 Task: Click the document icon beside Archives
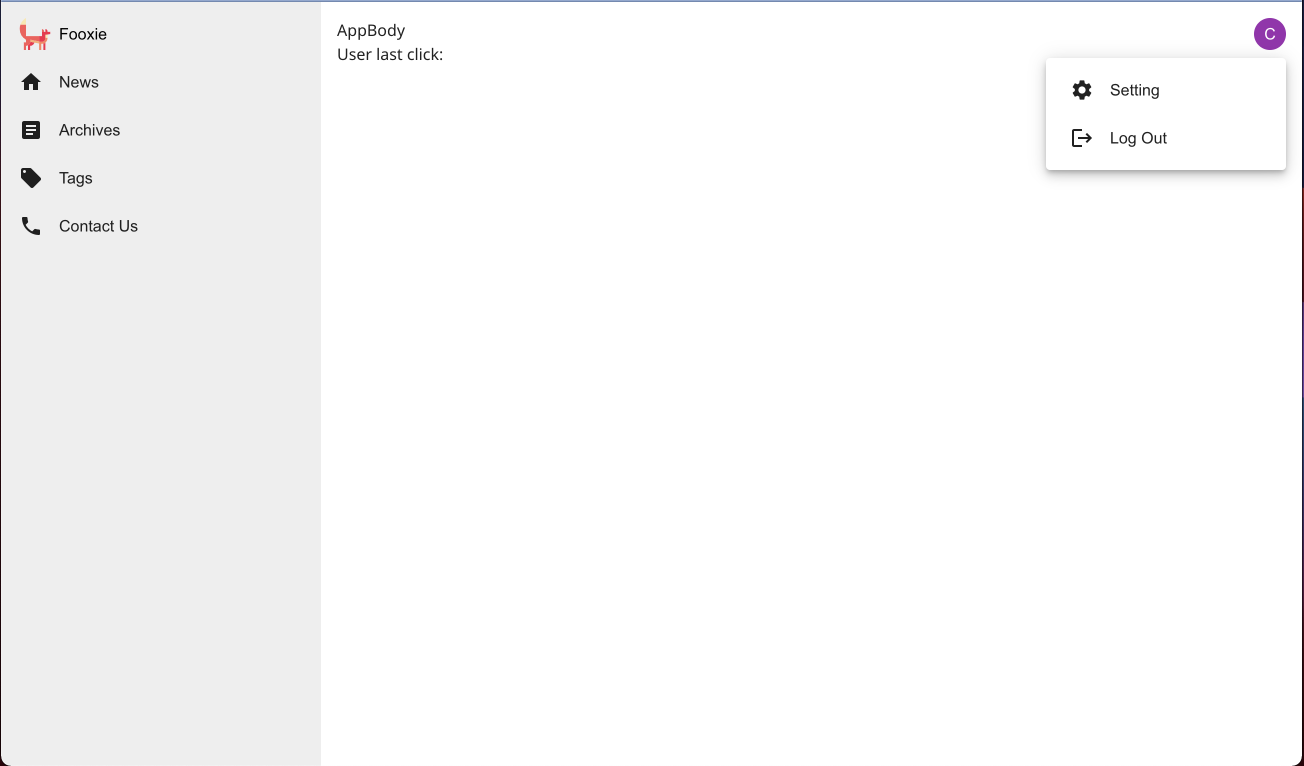[31, 130]
